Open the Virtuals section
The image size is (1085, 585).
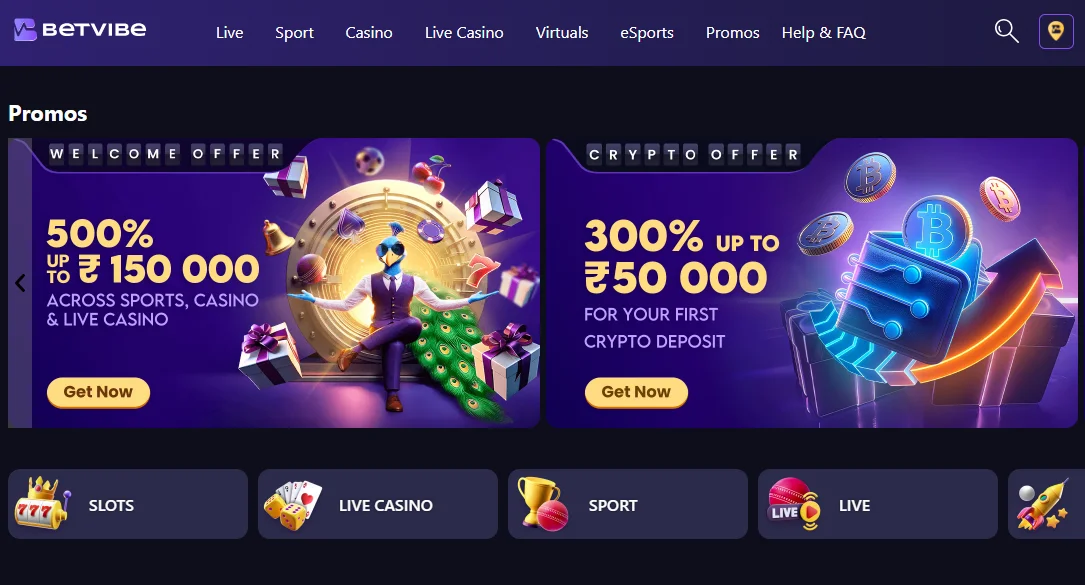[x=562, y=33]
